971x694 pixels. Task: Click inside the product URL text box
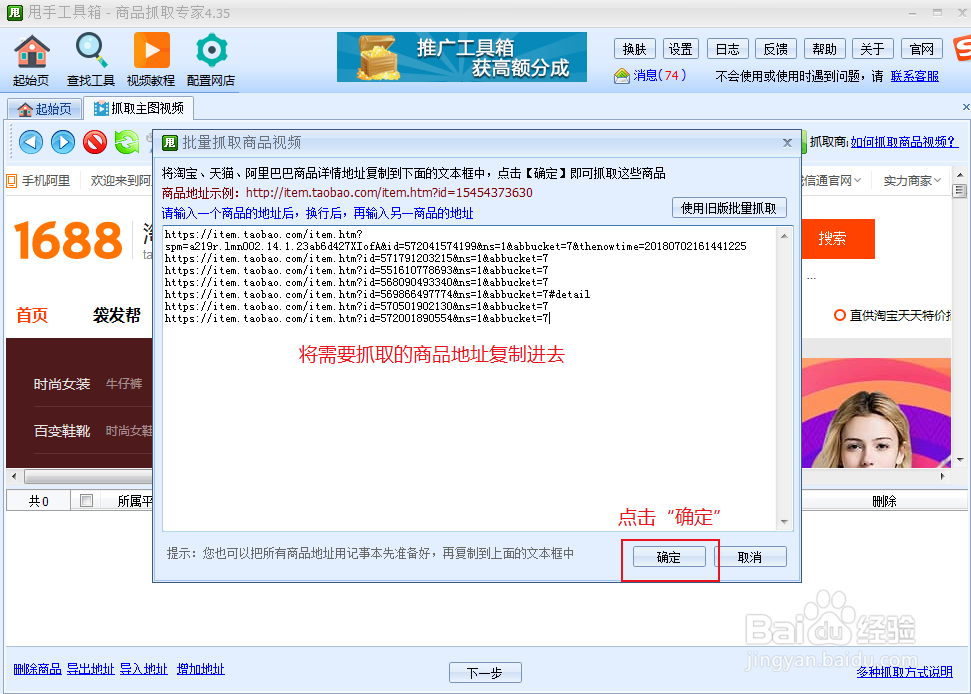coord(469,378)
